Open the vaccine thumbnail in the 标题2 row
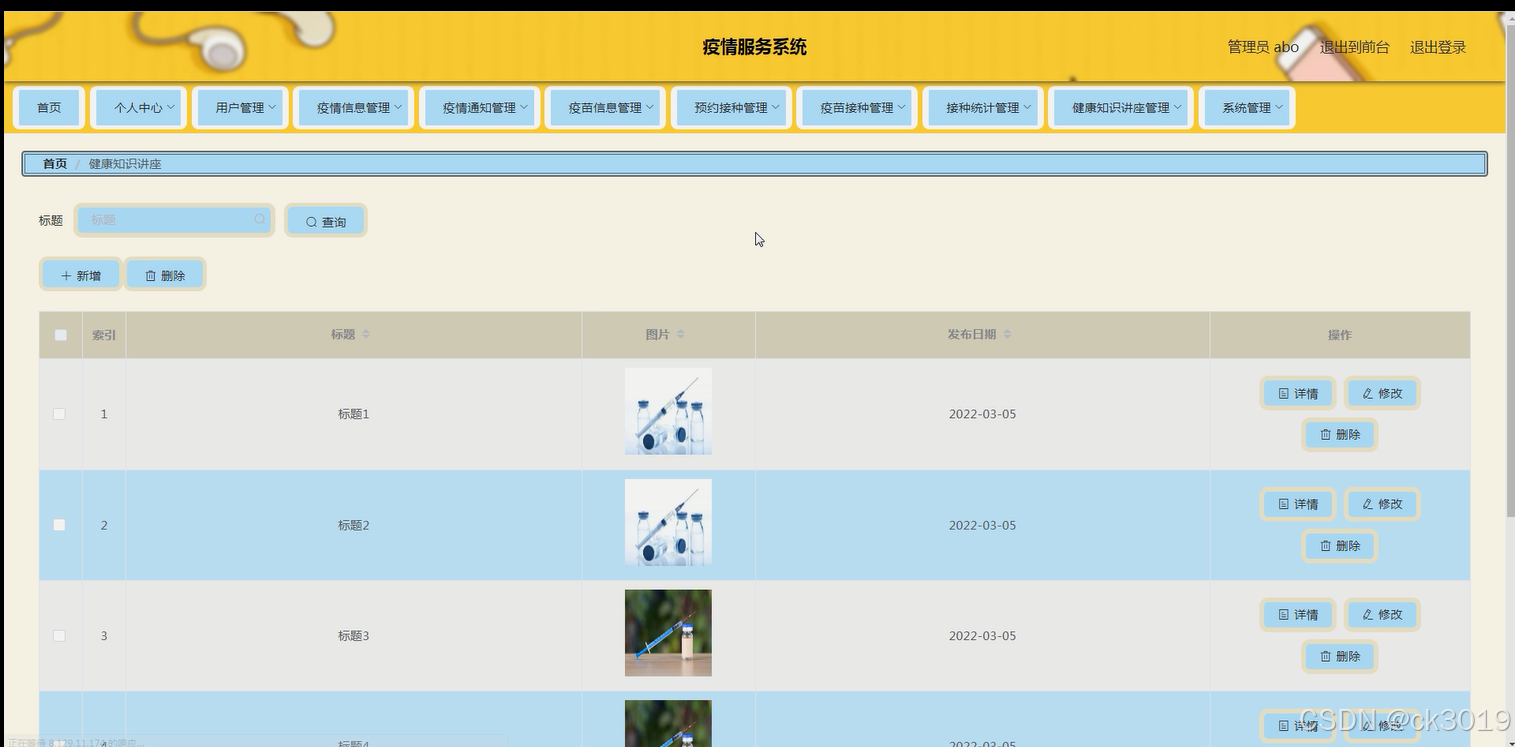Viewport: 1515px width, 747px height. (668, 522)
